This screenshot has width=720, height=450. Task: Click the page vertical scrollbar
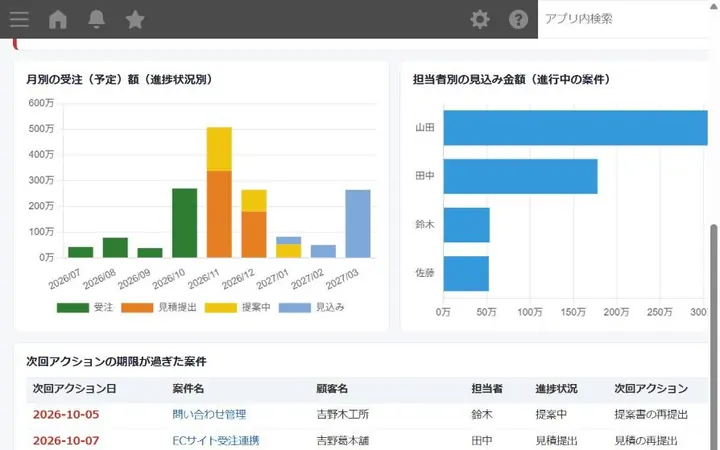(714, 335)
